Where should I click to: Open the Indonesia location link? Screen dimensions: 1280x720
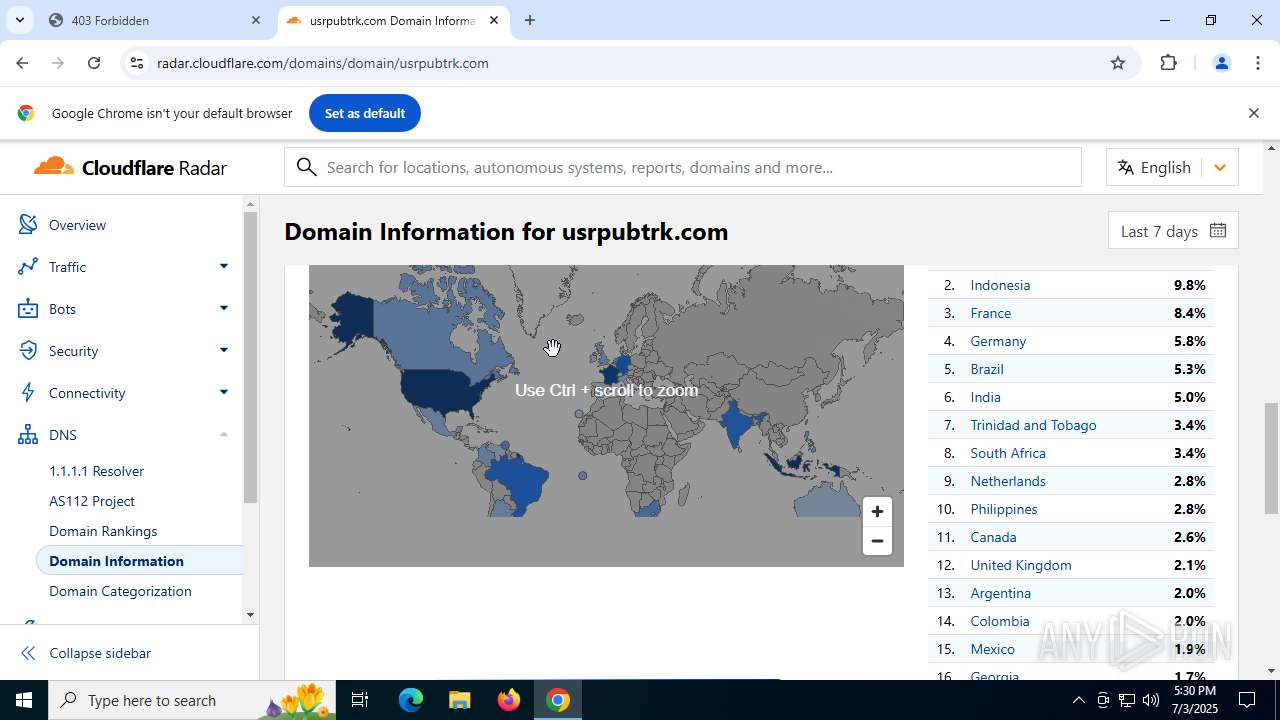[1000, 285]
